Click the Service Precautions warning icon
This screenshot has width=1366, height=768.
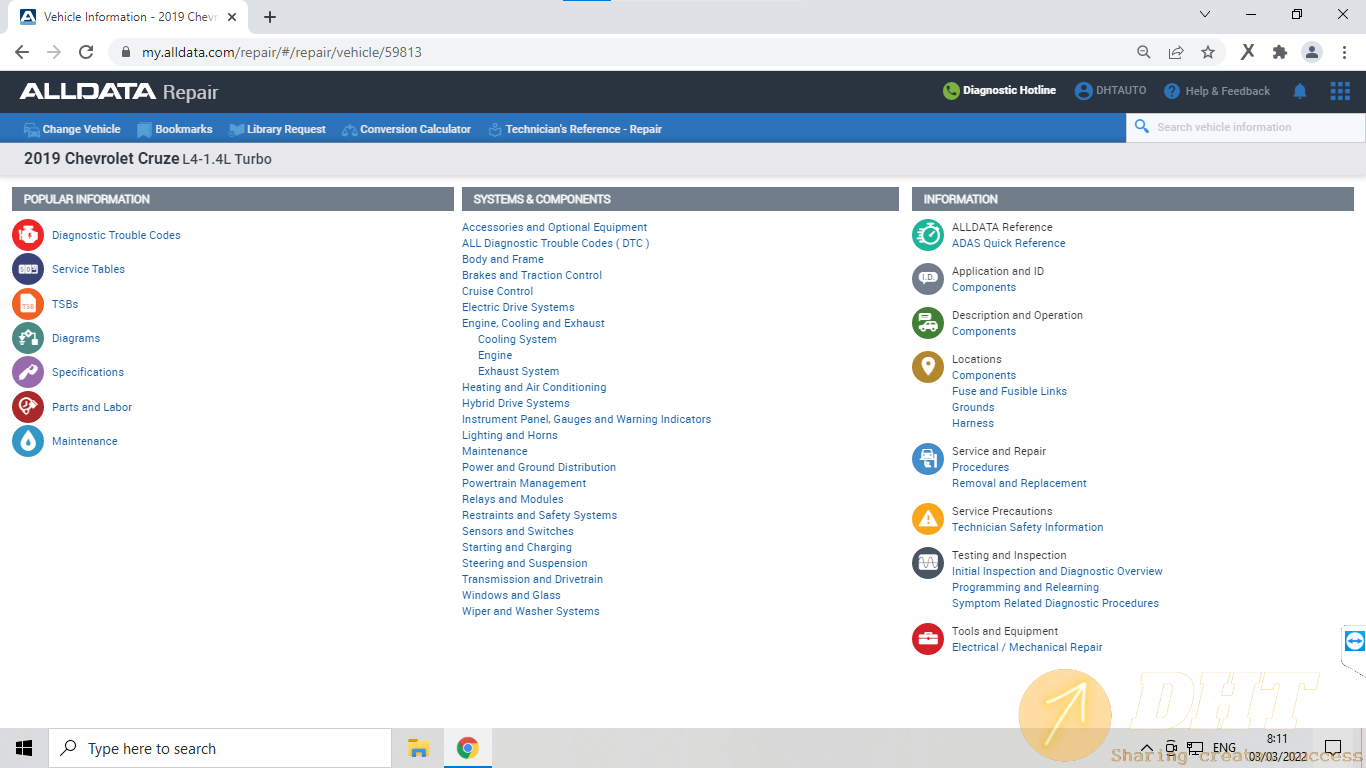[x=928, y=519]
